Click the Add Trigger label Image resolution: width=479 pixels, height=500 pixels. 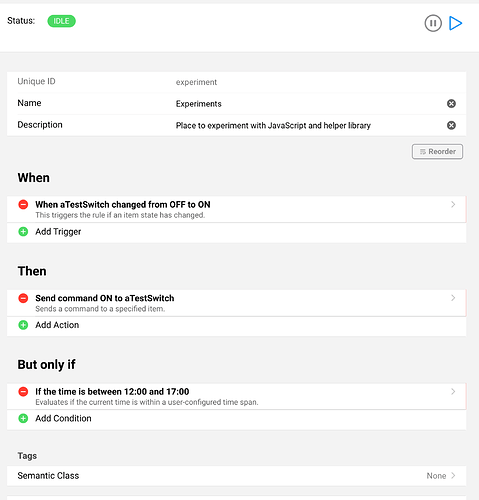[x=58, y=232]
